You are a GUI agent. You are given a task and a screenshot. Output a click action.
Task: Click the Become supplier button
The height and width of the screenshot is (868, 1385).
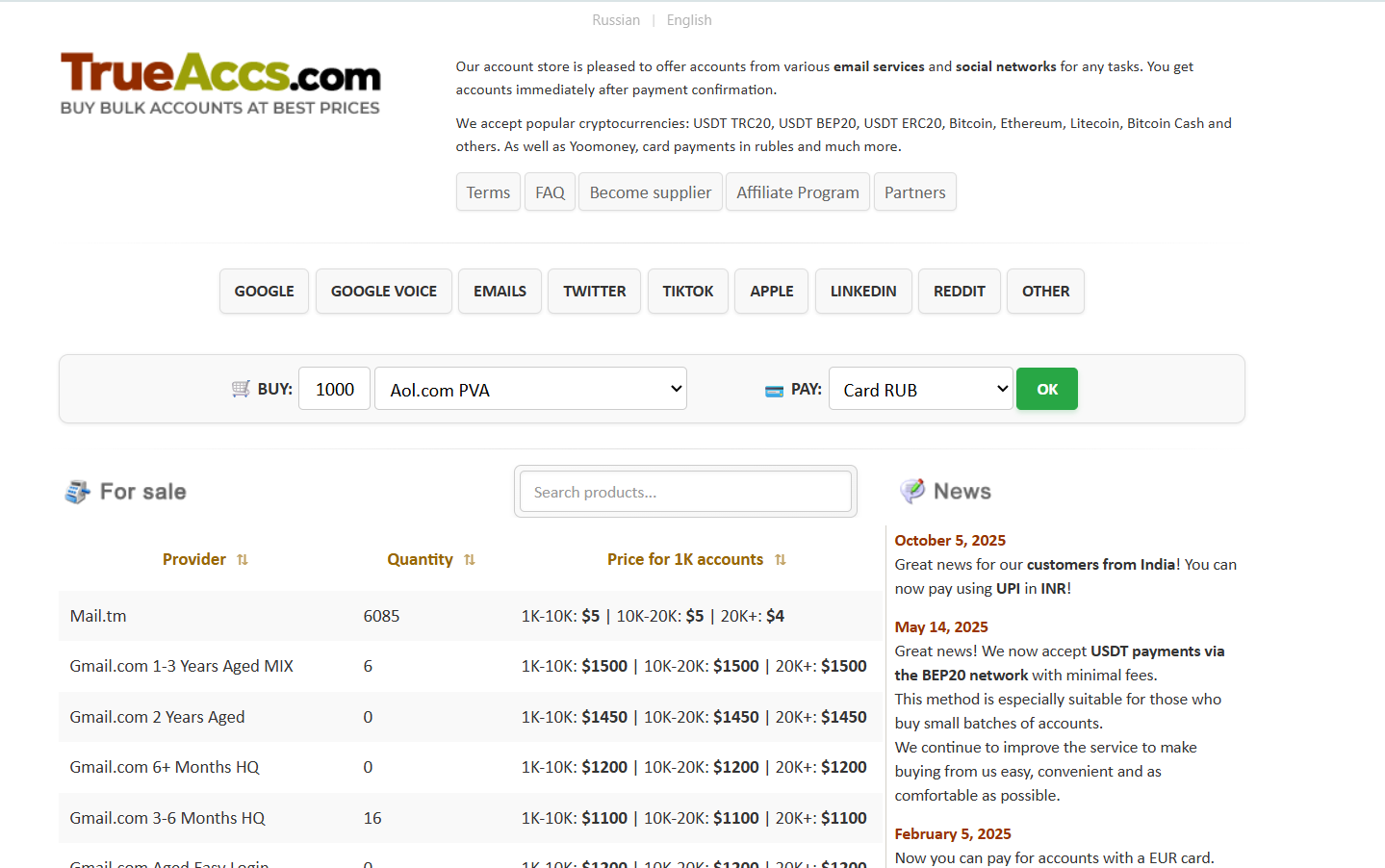[650, 192]
